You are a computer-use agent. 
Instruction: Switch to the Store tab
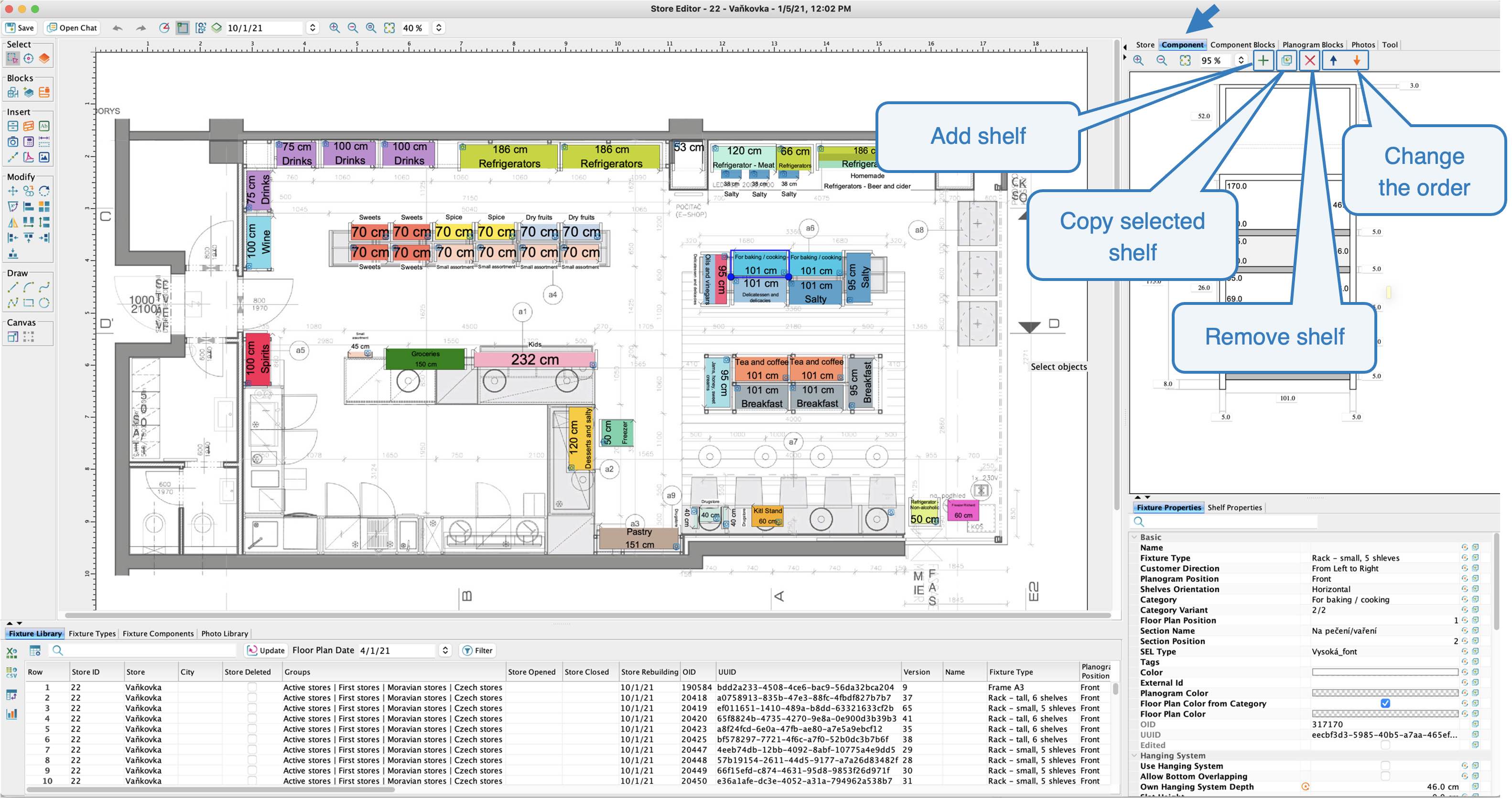pos(1145,44)
